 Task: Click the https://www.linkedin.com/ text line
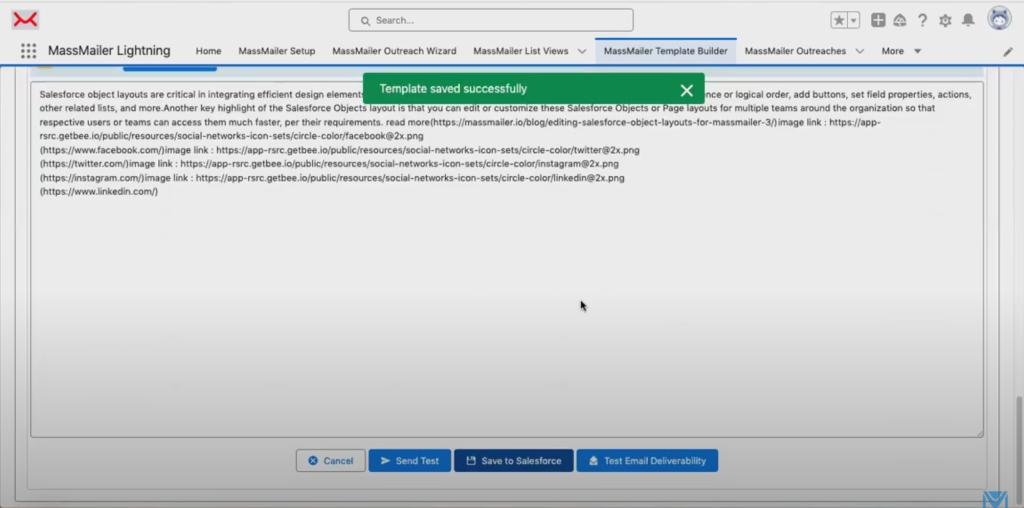point(99,191)
